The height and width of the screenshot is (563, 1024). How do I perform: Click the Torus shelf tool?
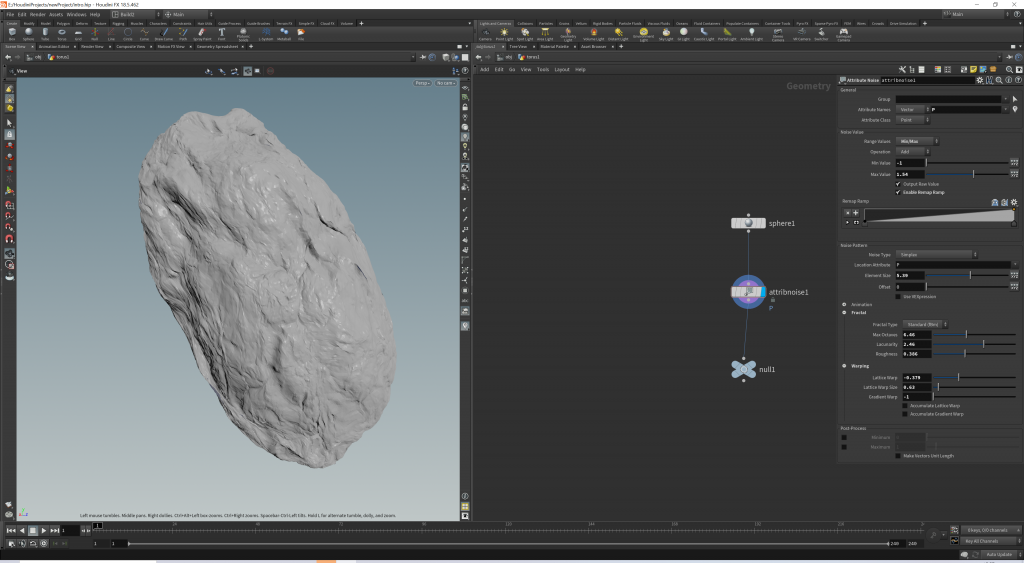(x=62, y=33)
